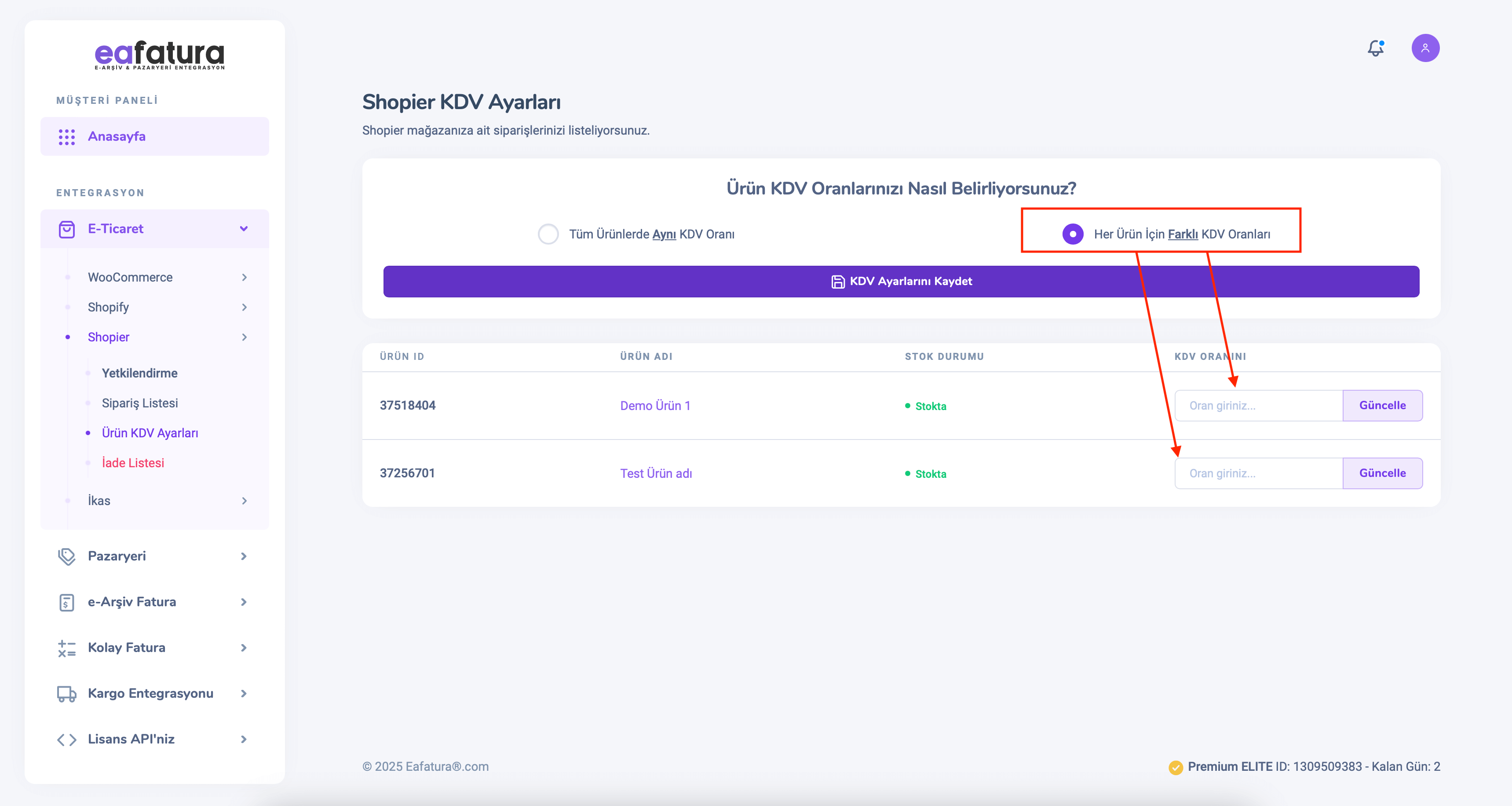Click the Pazaryeri tag icon
The image size is (1512, 806).
(x=67, y=556)
